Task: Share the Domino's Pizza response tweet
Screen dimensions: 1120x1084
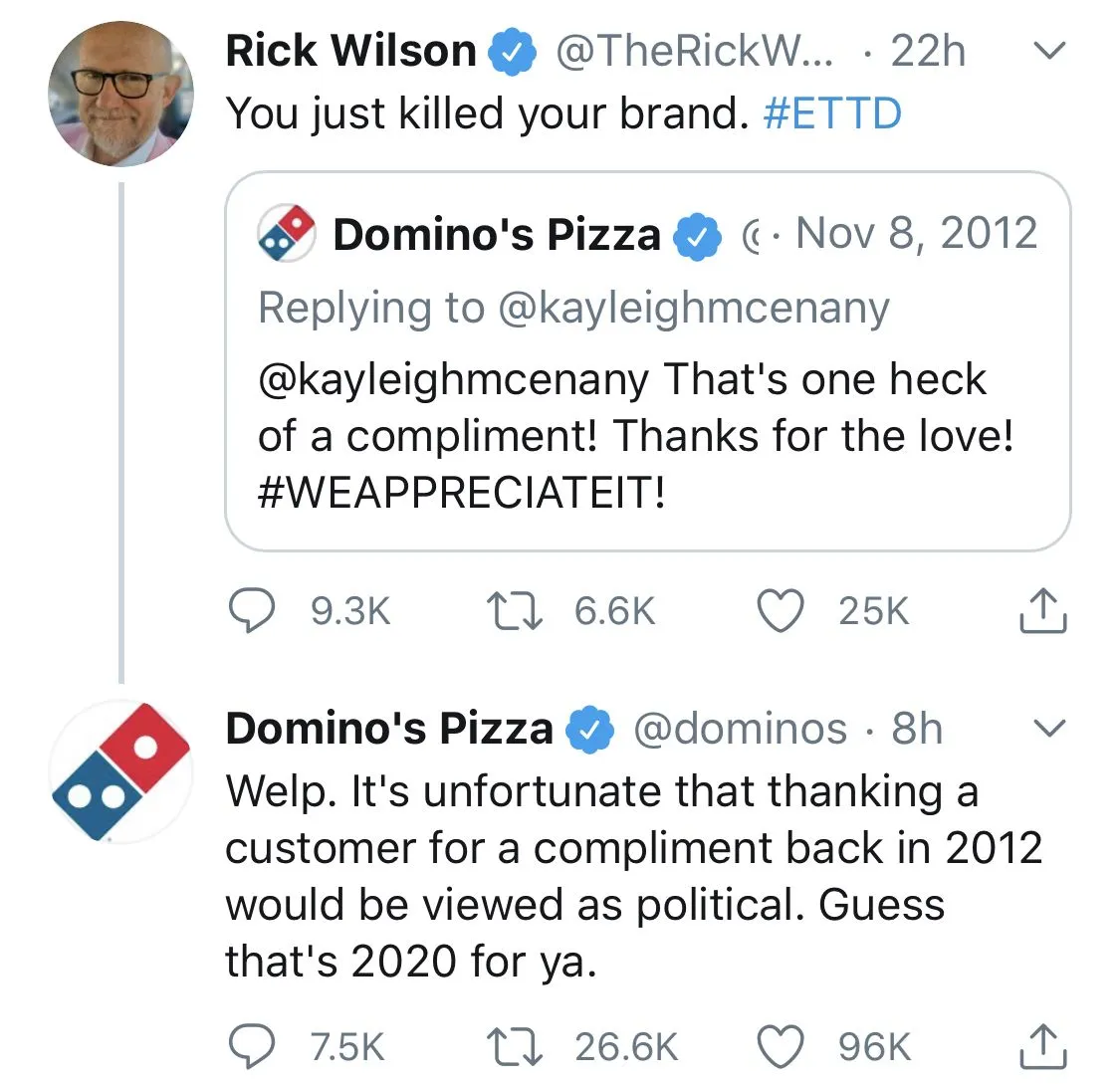Action: pyautogui.click(x=1042, y=1045)
